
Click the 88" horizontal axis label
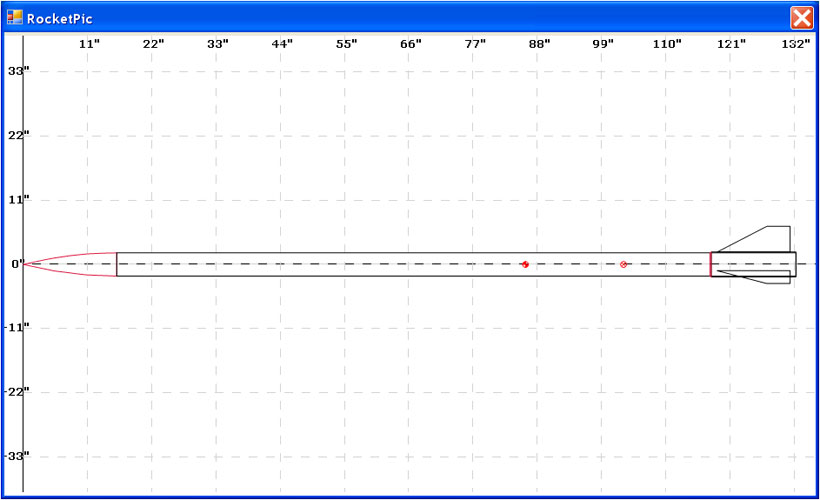pos(539,44)
